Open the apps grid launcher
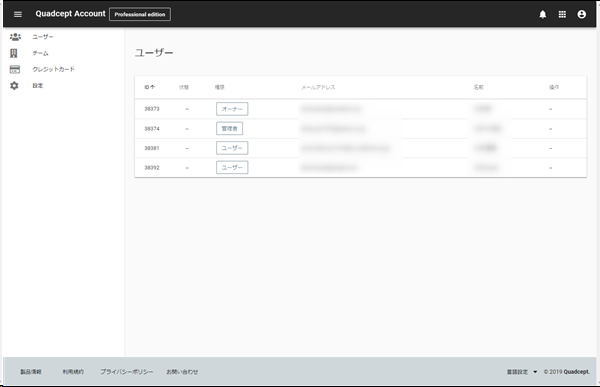The image size is (600, 387). pos(562,15)
